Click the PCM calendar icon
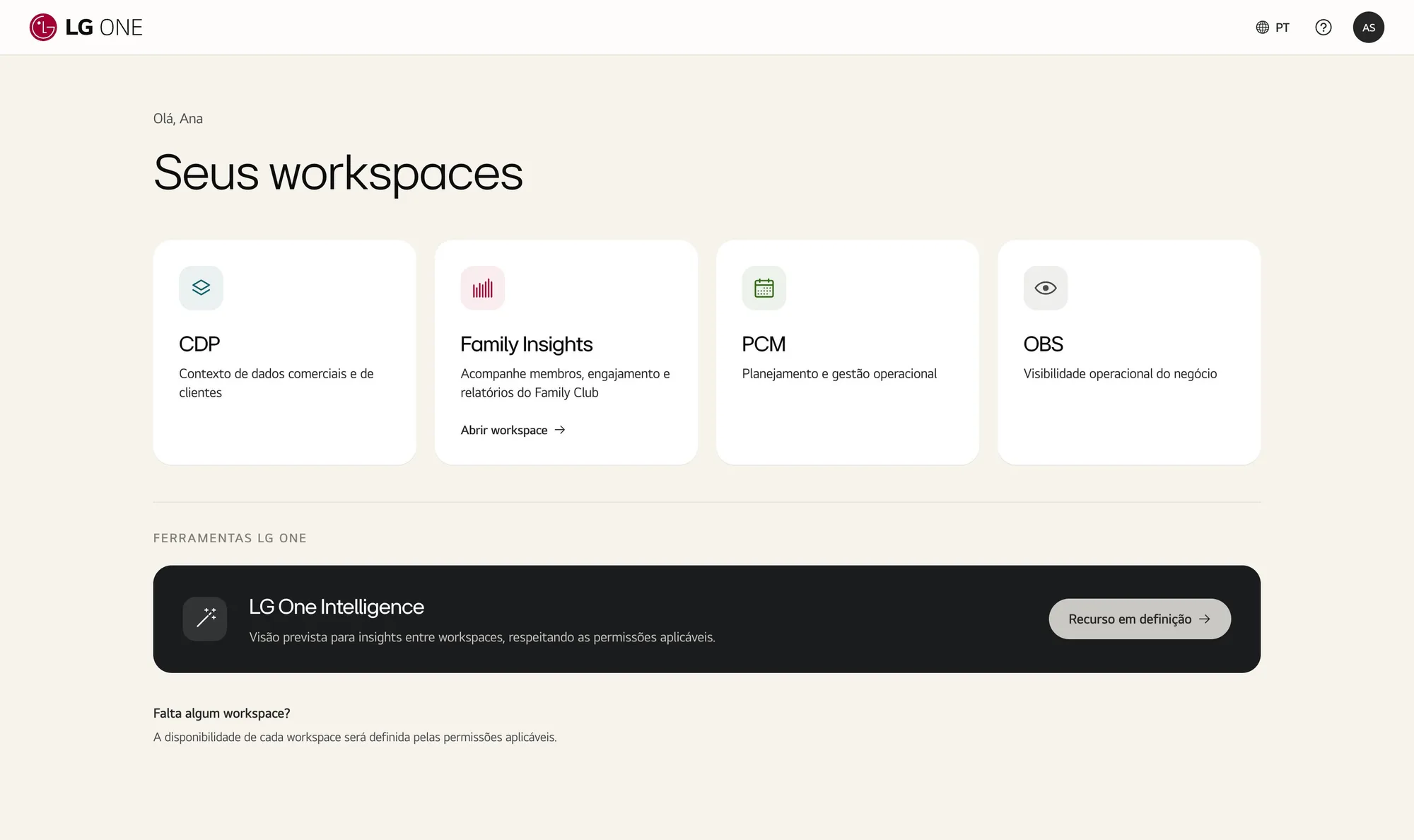The image size is (1414, 840). tap(764, 288)
